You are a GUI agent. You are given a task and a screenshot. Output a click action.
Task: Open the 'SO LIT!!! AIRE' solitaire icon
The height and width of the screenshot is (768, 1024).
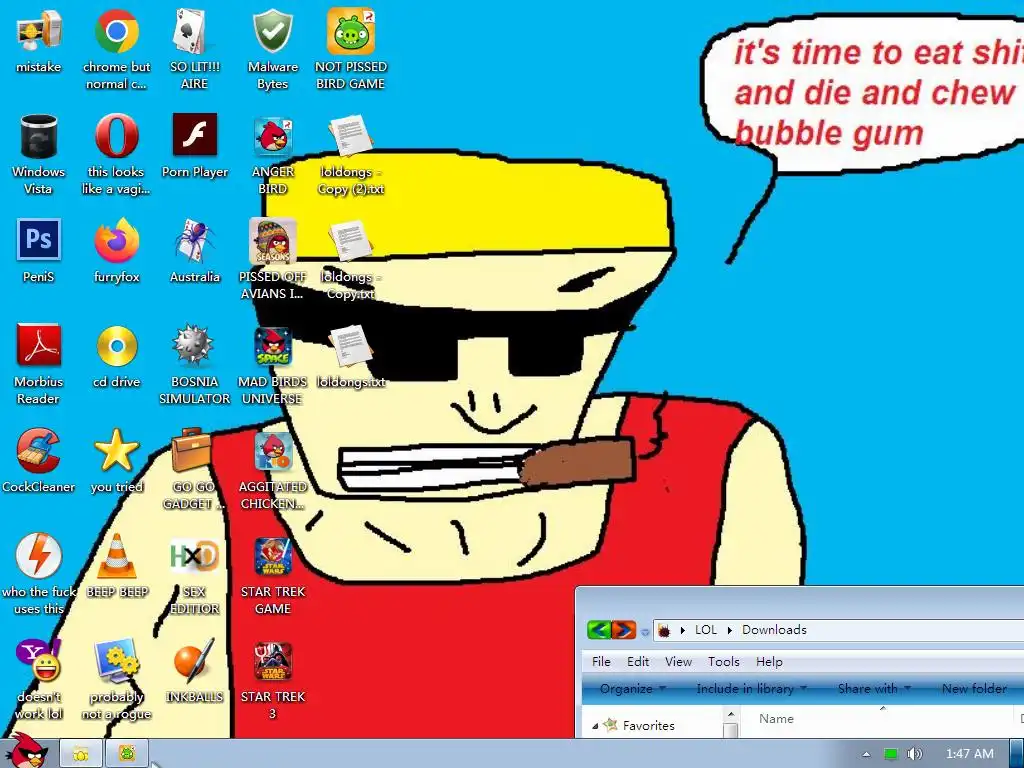(x=194, y=31)
